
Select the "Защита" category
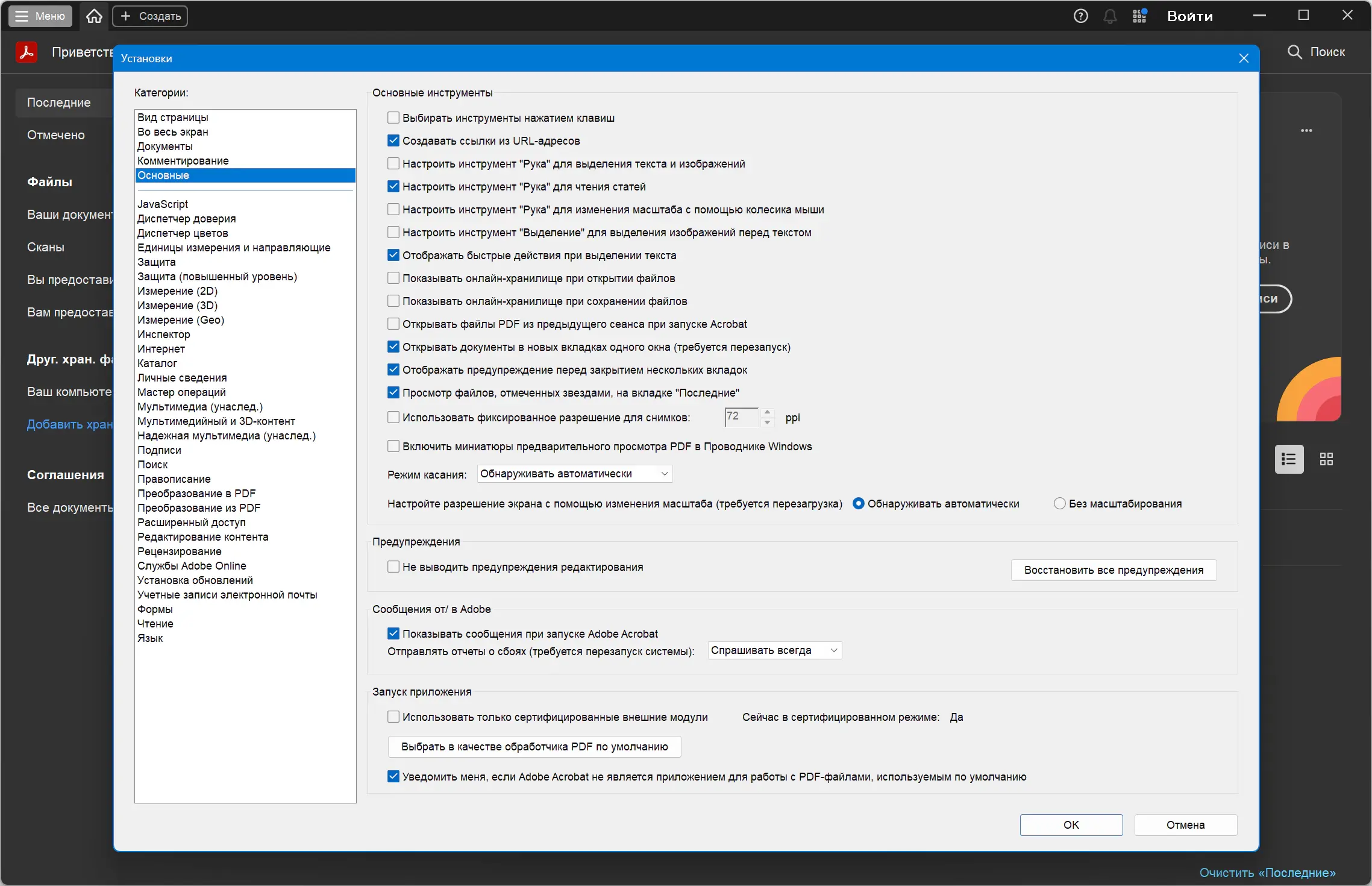[x=157, y=262]
